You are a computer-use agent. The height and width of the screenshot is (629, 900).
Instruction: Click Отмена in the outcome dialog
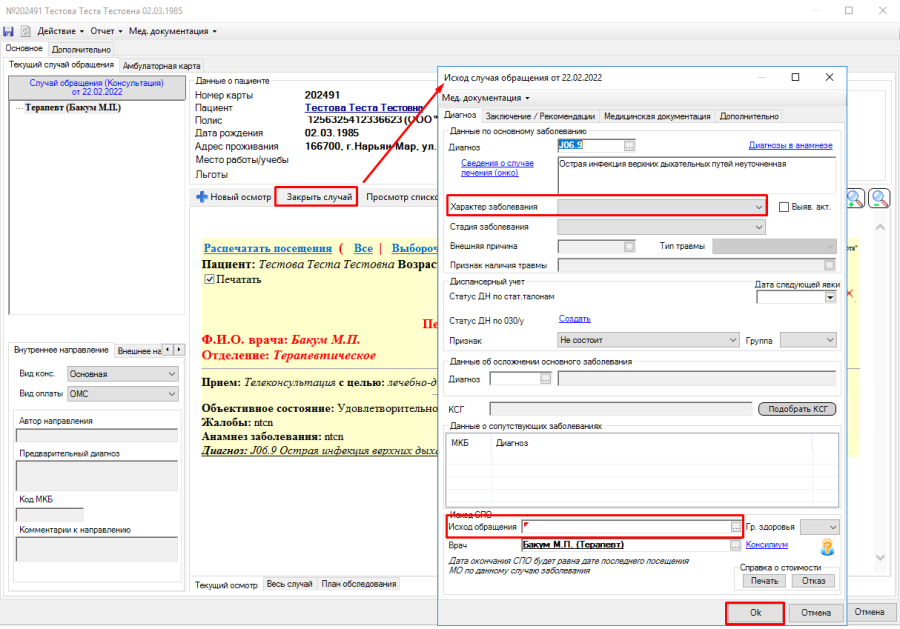pyautogui.click(x=816, y=612)
